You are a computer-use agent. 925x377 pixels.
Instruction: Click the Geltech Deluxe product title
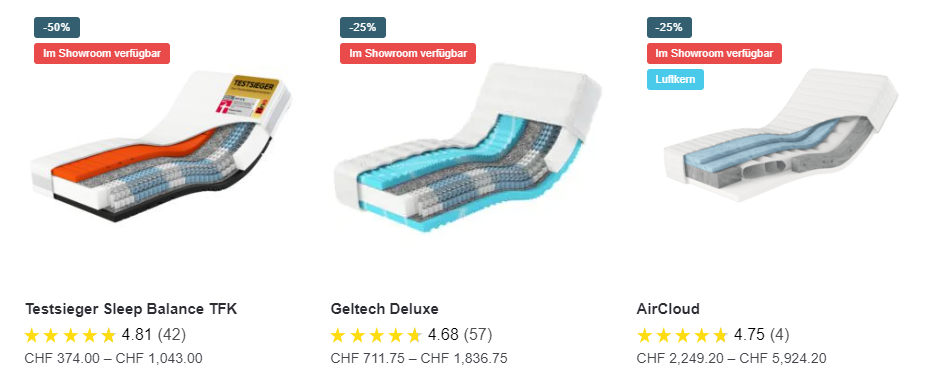click(x=385, y=309)
